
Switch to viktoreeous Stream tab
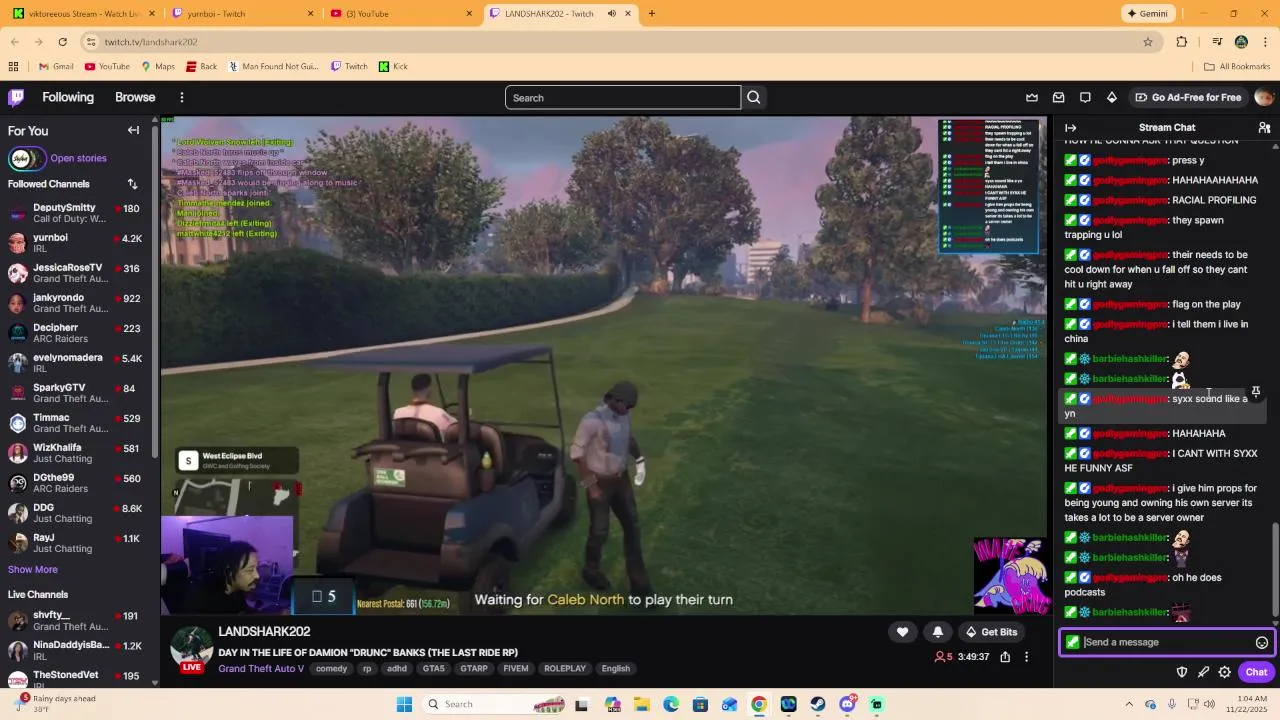click(x=85, y=13)
